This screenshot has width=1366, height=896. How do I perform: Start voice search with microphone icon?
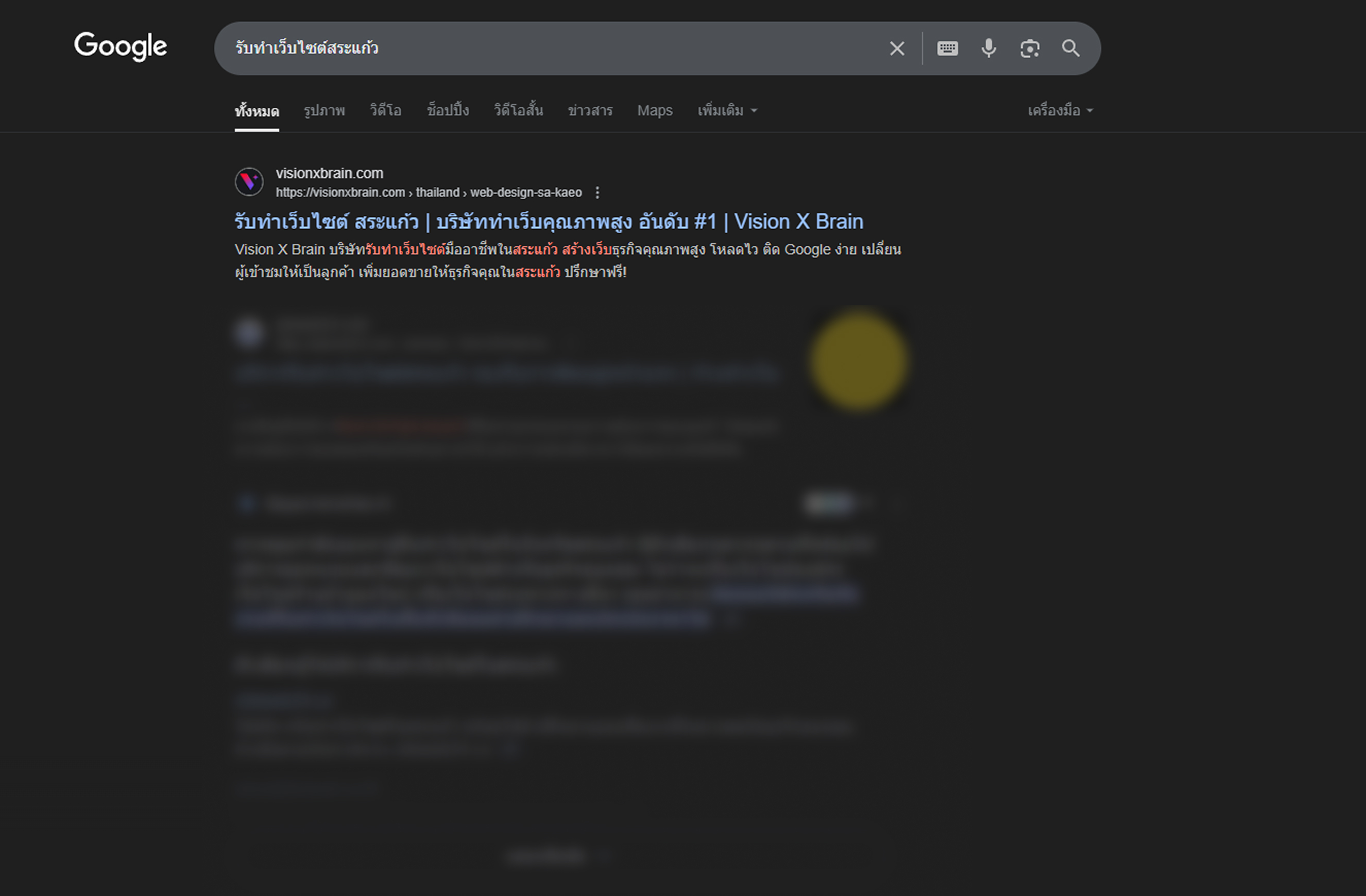[x=989, y=49]
